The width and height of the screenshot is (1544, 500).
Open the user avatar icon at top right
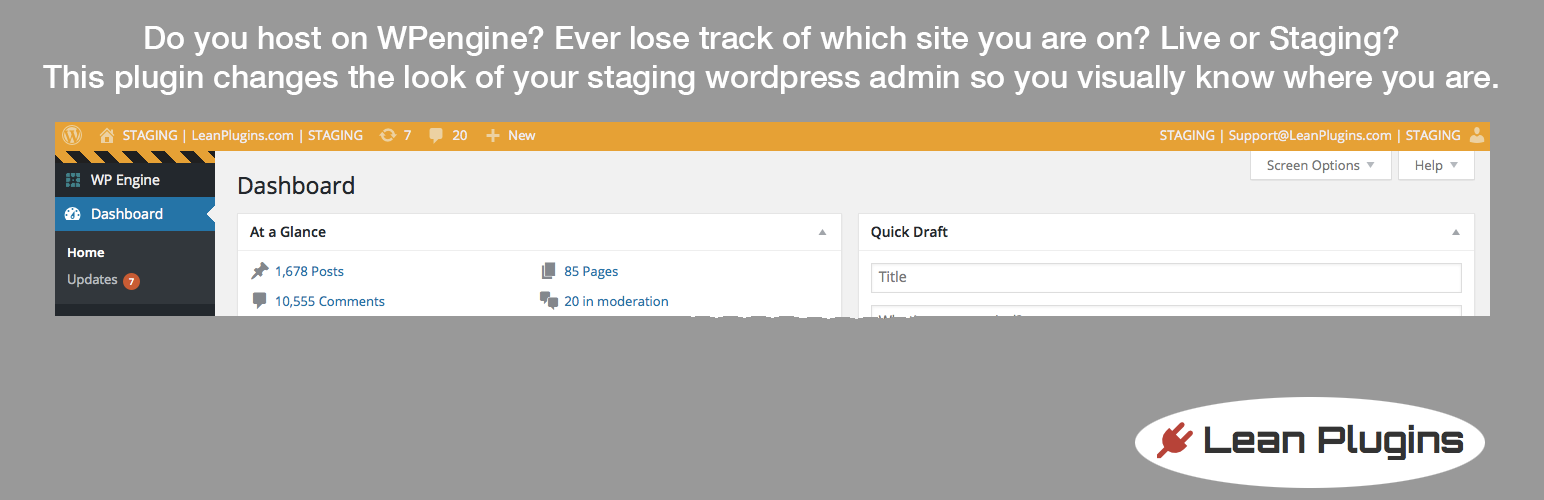(x=1477, y=135)
